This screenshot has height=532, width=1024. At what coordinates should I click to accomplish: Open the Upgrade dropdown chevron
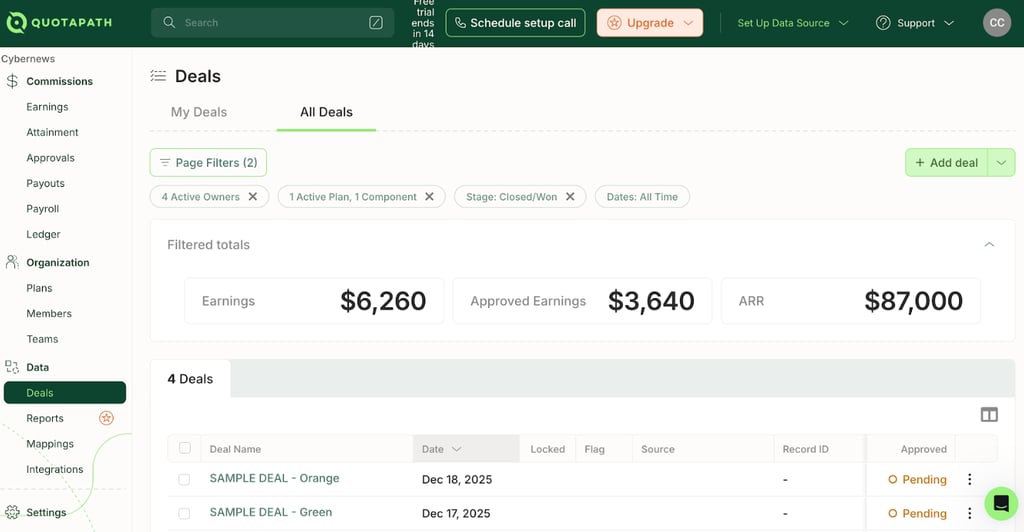coord(688,23)
